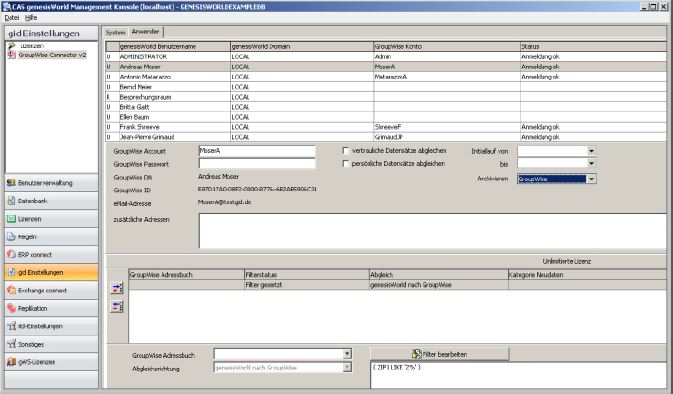Open the Hilfe menu

coord(31,18)
